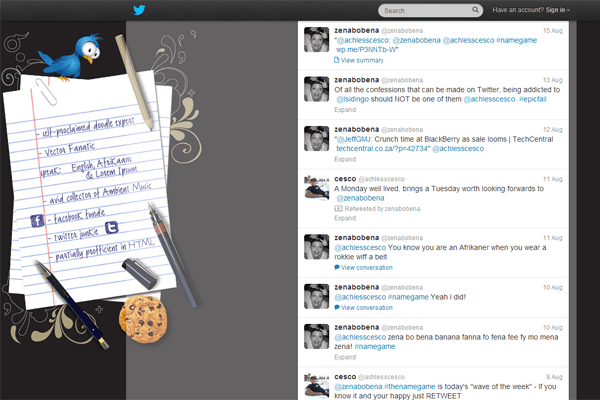Click zenabobena avatar on 13 Aug tweet
The width and height of the screenshot is (600, 400).
(x=316, y=89)
